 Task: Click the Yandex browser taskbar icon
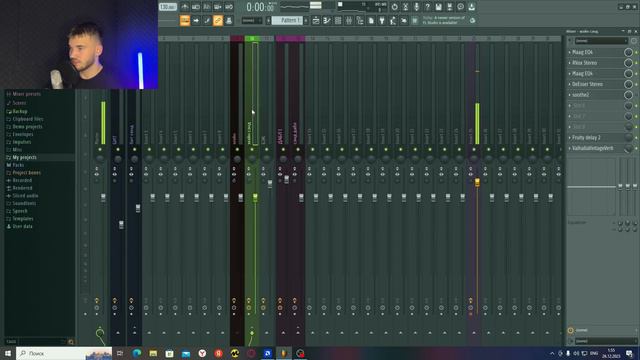tap(202, 353)
